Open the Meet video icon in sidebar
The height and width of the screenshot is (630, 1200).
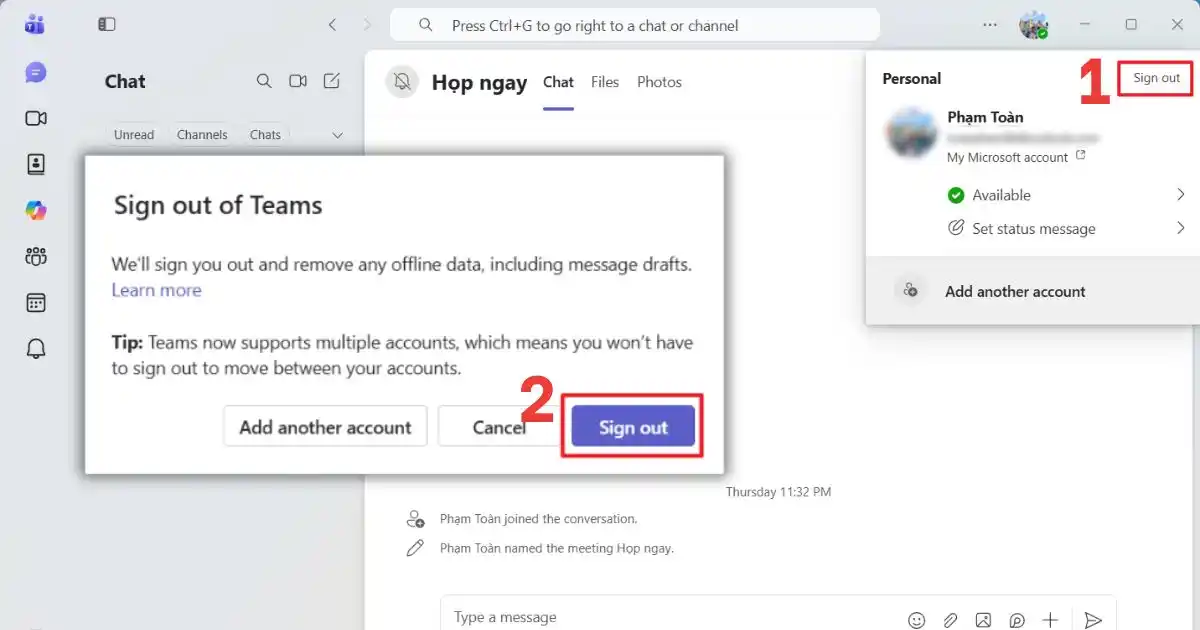click(x=36, y=118)
